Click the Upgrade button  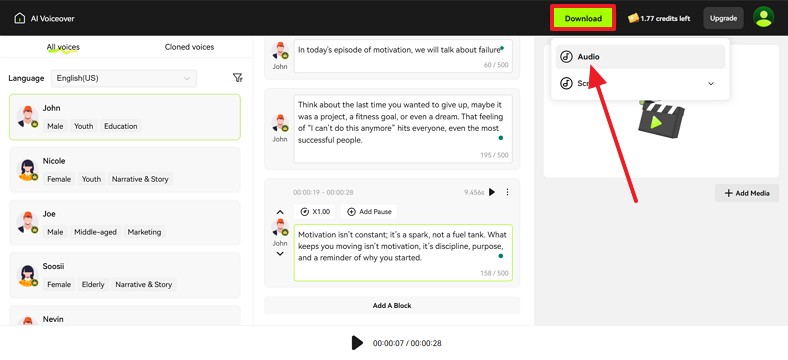point(723,19)
